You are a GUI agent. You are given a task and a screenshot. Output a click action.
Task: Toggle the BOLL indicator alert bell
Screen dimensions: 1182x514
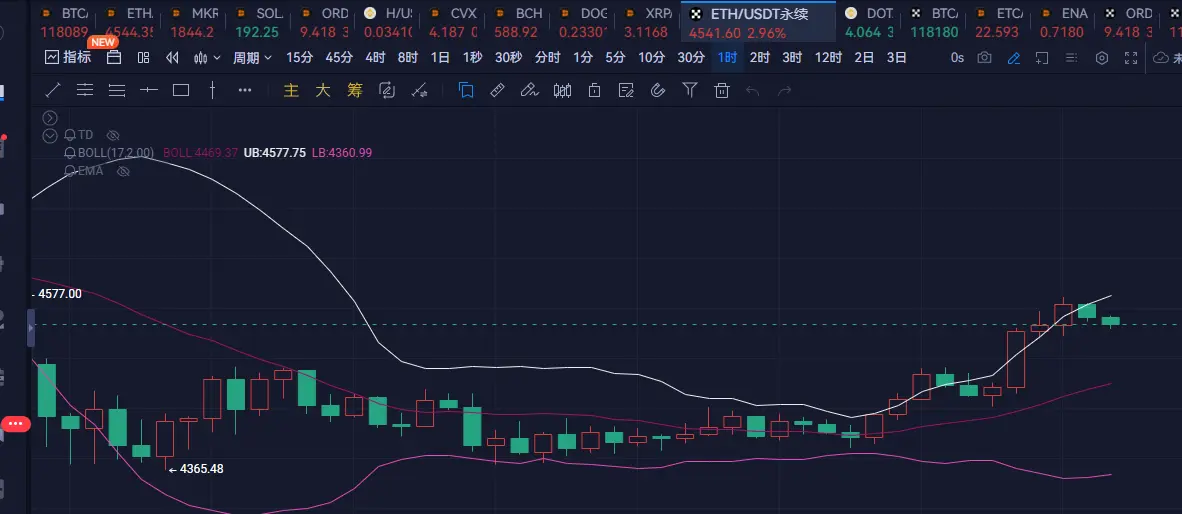click(69, 152)
